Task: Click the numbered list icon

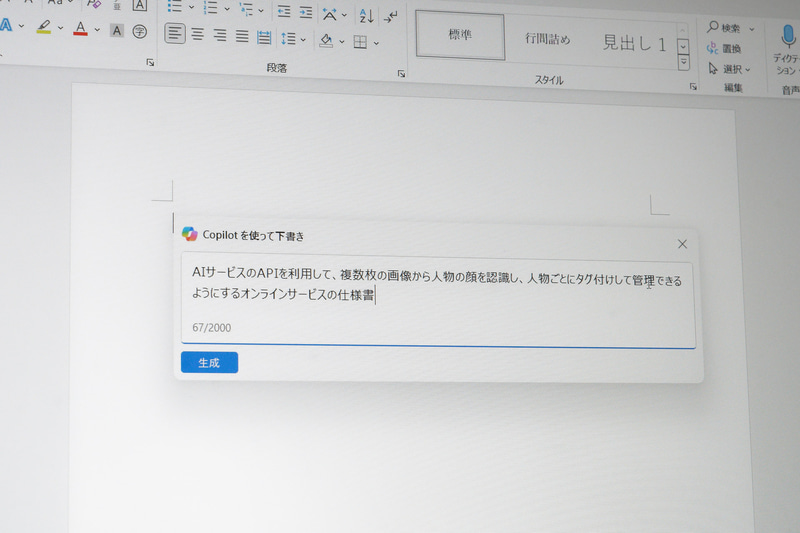Action: 211,8
